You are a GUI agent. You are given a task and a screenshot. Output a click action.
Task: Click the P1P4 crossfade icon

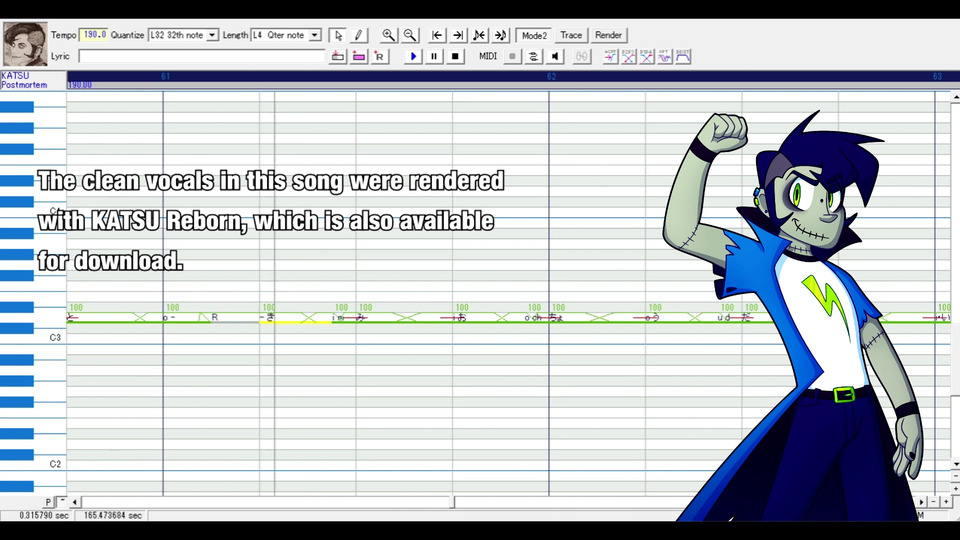pyautogui.click(x=647, y=56)
